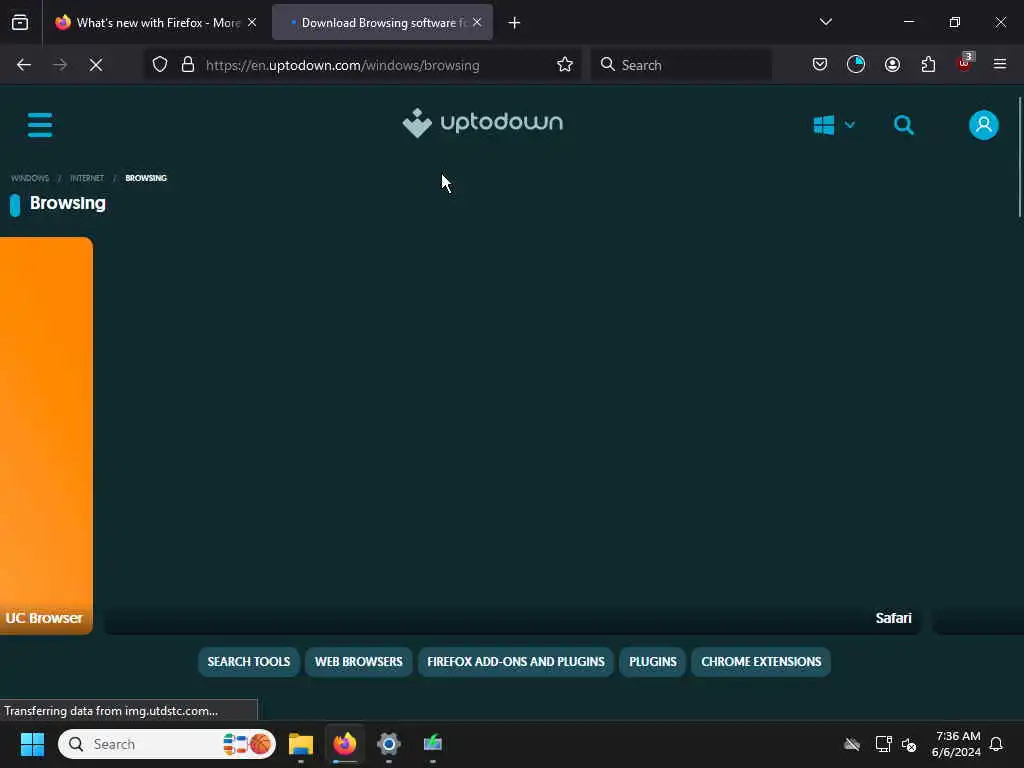
Task: Click Firefox taskbar icon
Action: coord(345,744)
